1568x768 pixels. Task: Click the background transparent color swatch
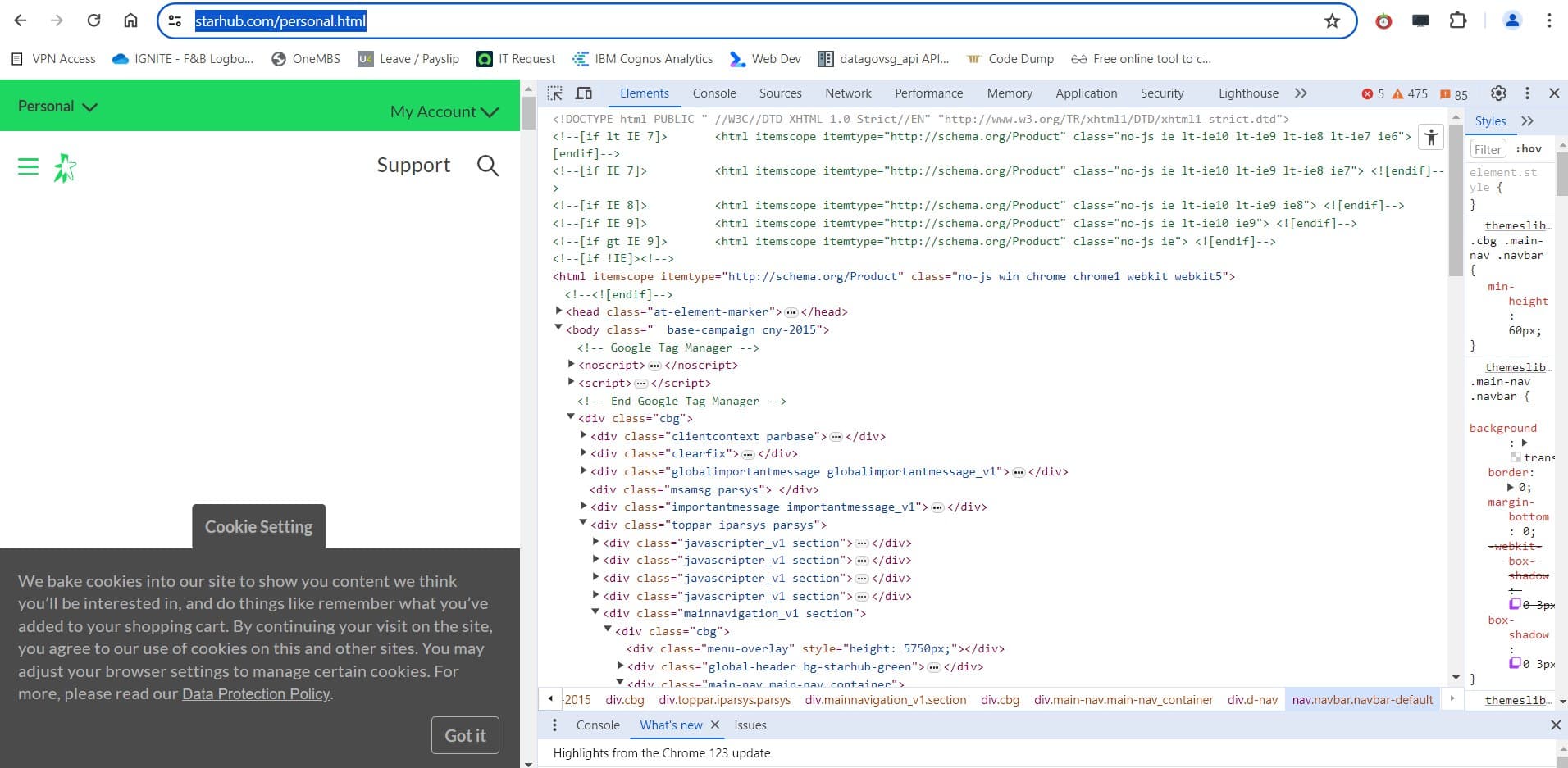(1516, 457)
